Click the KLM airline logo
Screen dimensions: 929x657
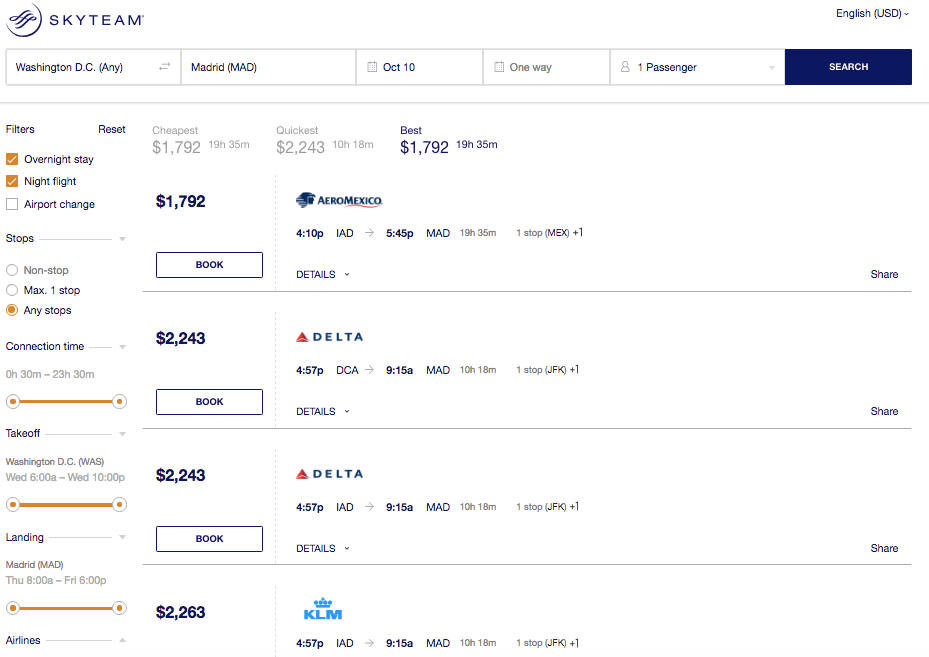click(322, 610)
